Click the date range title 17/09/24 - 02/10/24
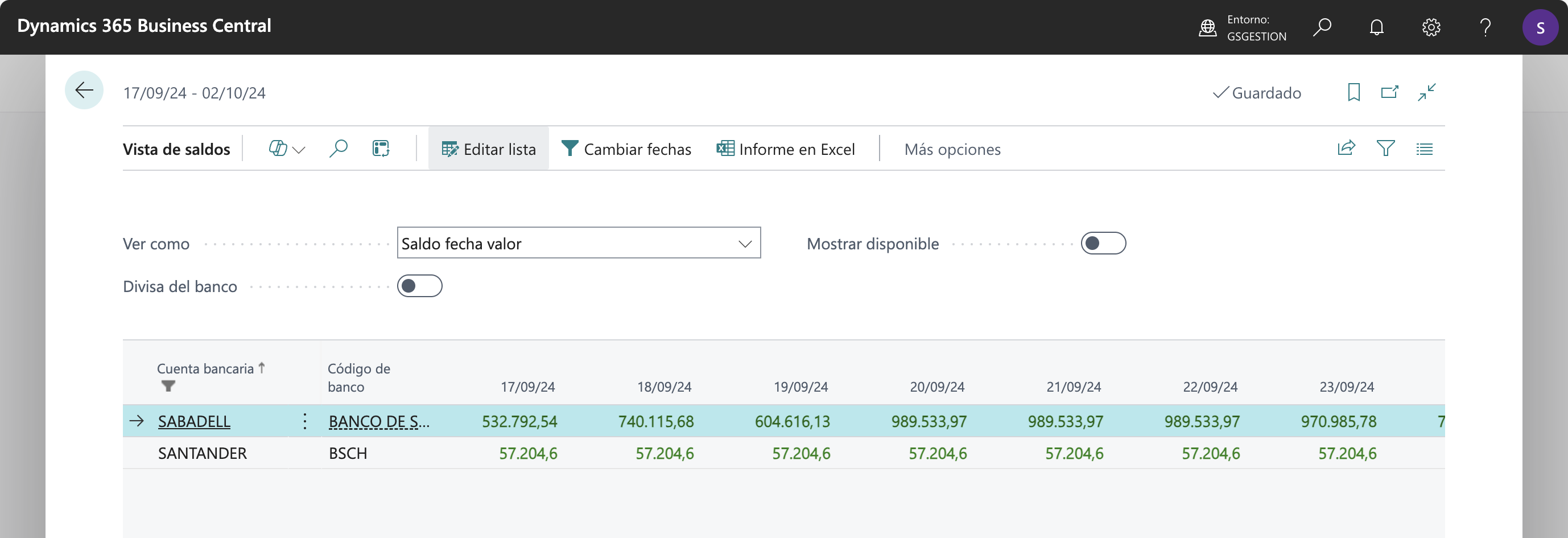 (x=194, y=93)
